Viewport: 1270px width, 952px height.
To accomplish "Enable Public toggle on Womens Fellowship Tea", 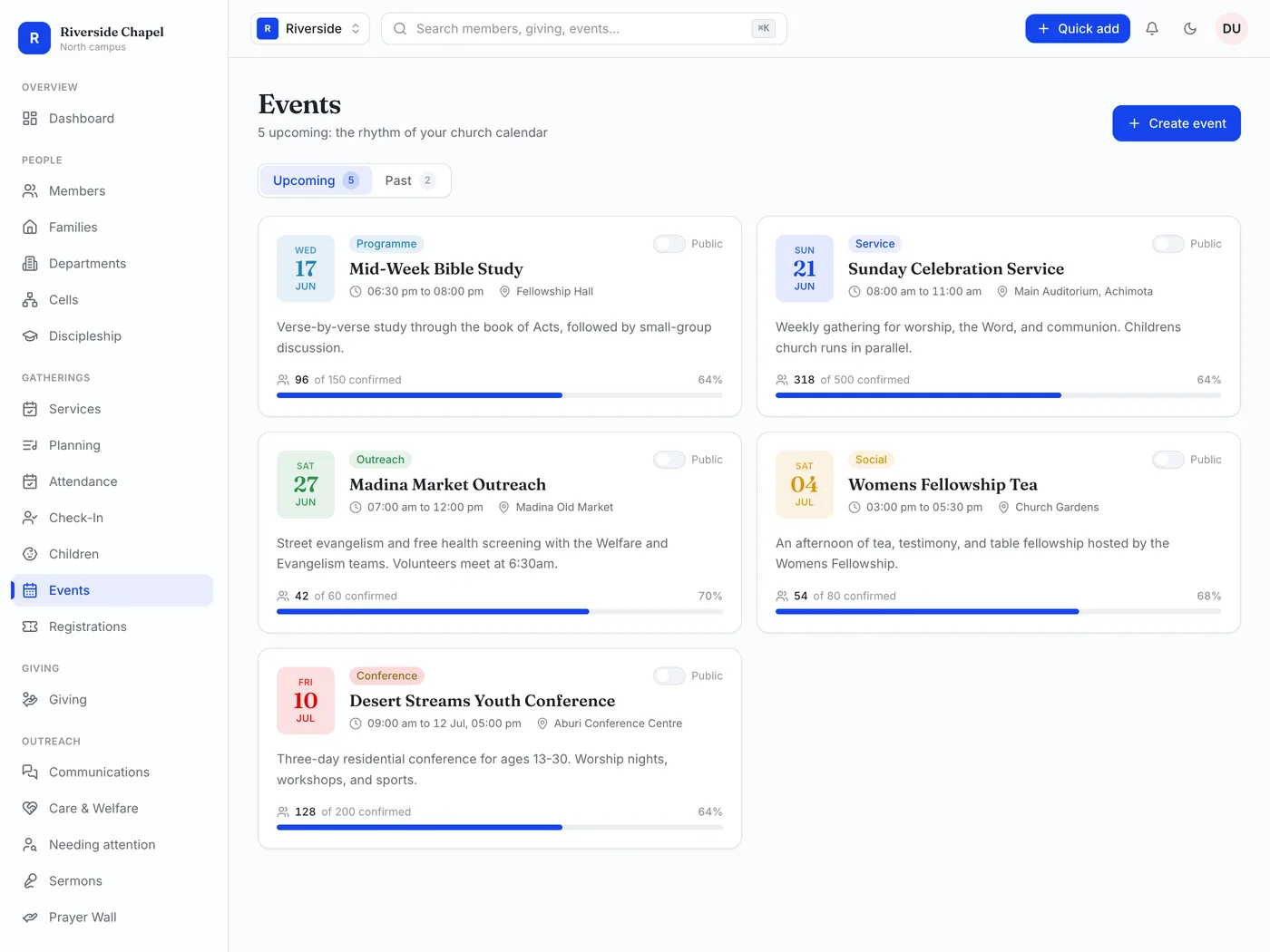I will 1168,460.
